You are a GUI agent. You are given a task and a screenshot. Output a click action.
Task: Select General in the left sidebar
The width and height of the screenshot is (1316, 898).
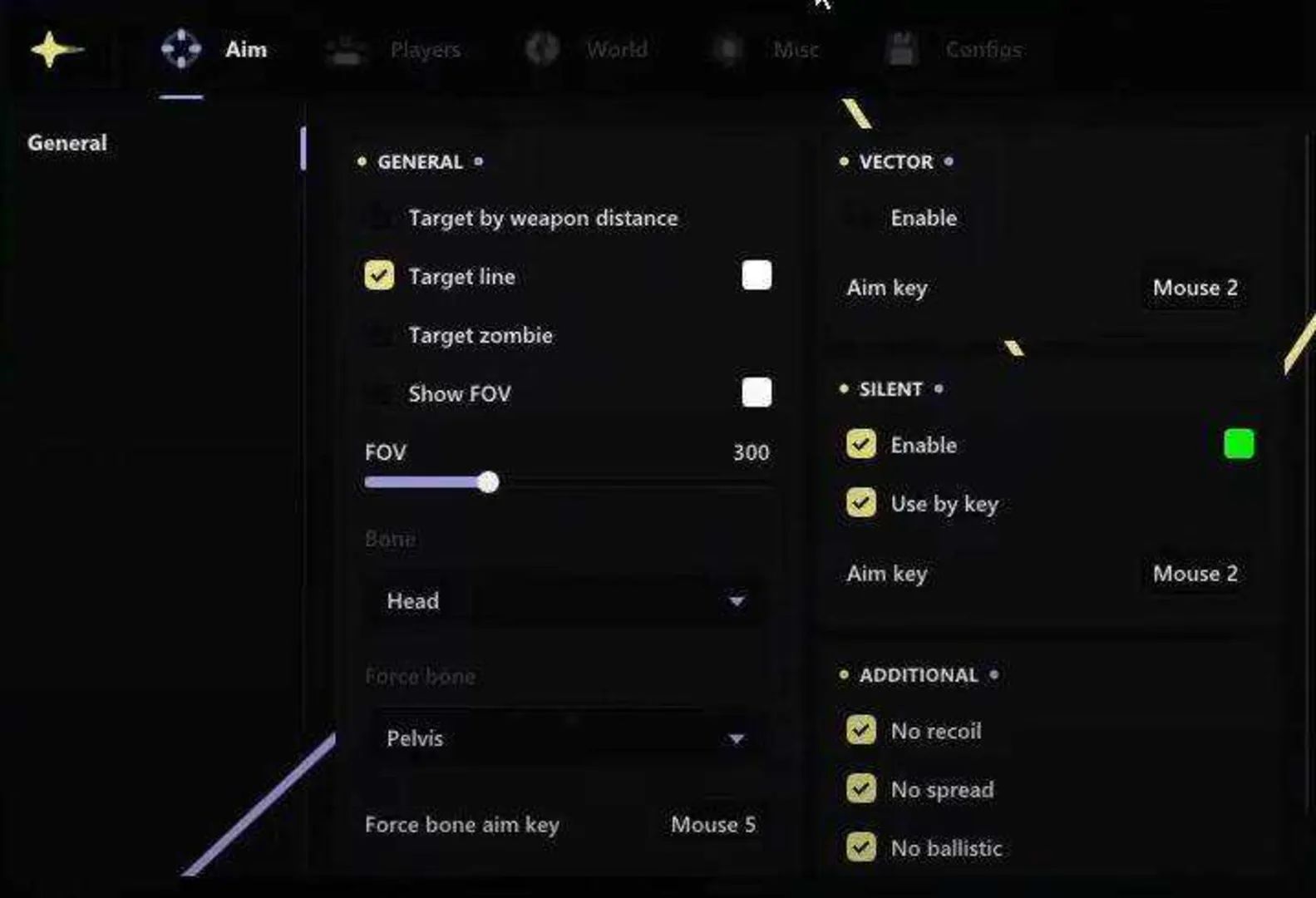coord(67,143)
